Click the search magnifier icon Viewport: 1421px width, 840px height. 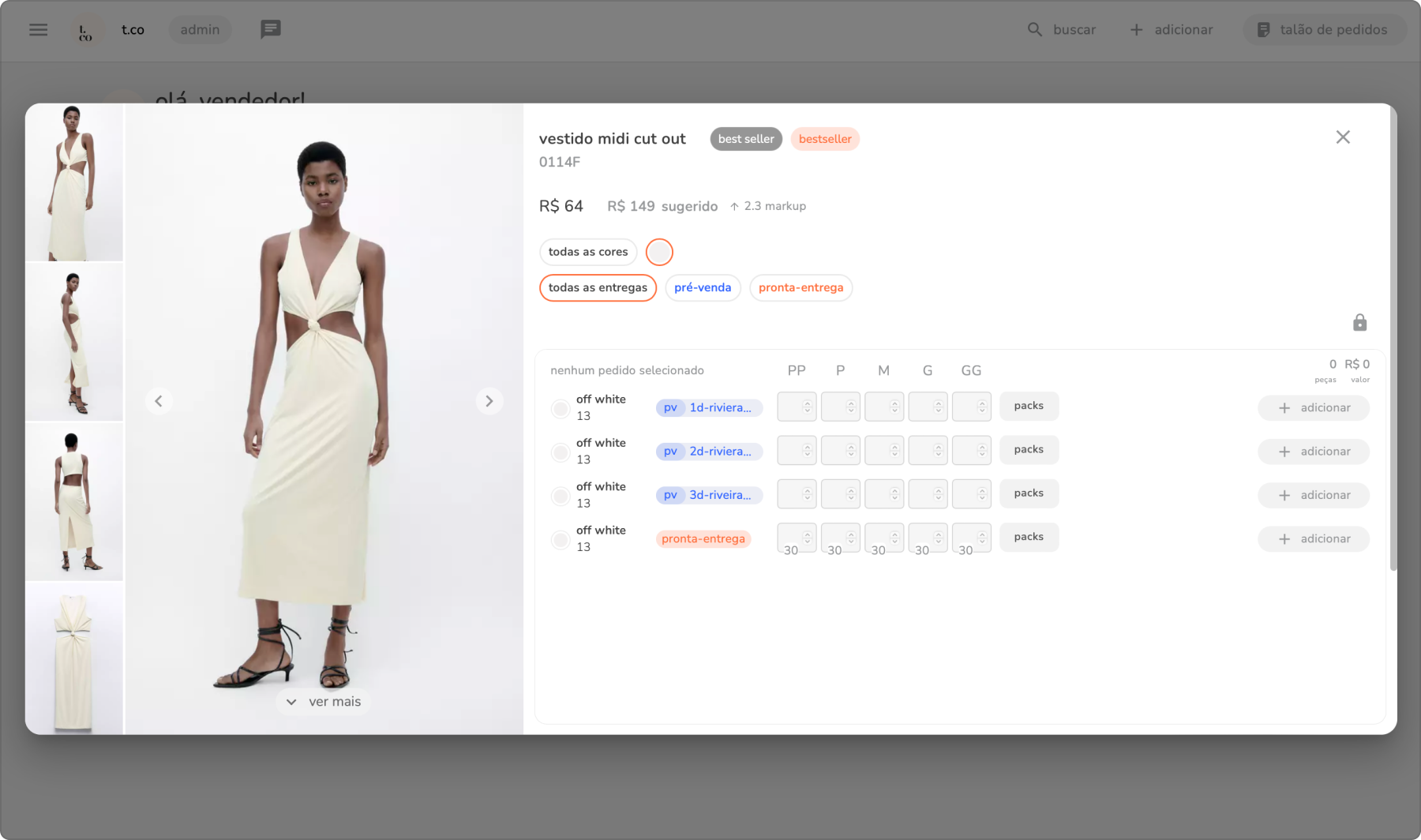coord(1034,30)
